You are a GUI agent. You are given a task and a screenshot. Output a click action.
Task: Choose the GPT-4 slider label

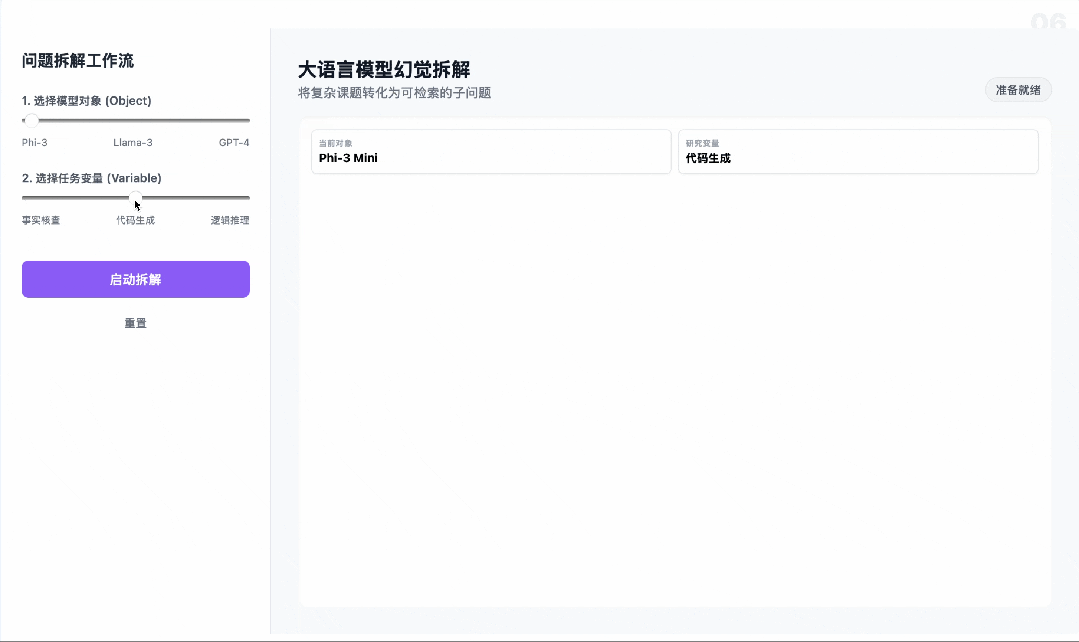pyautogui.click(x=234, y=142)
